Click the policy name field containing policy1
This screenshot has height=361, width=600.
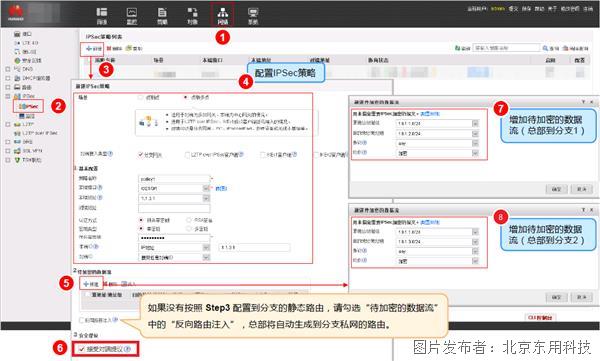pos(174,179)
